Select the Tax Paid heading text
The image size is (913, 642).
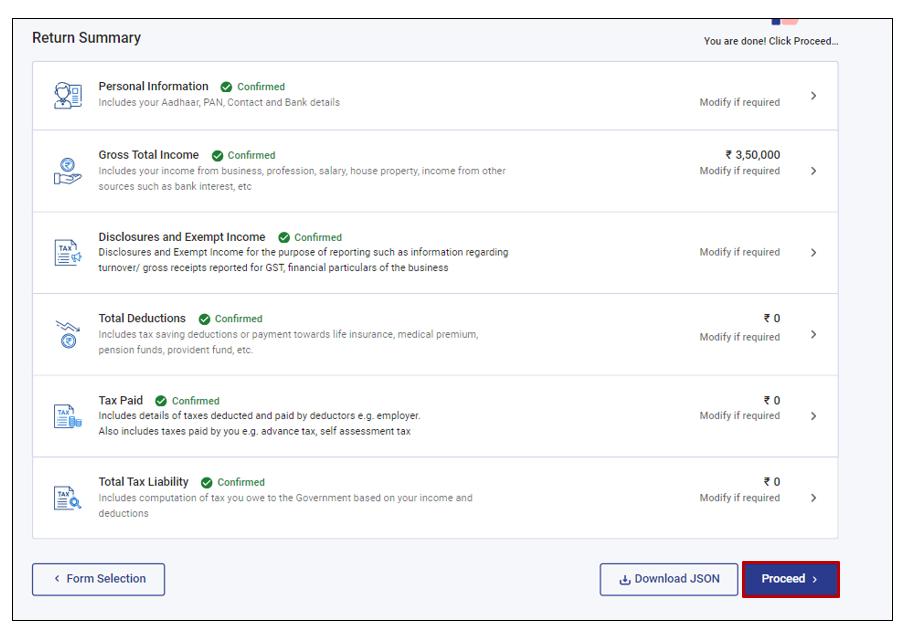pos(121,401)
